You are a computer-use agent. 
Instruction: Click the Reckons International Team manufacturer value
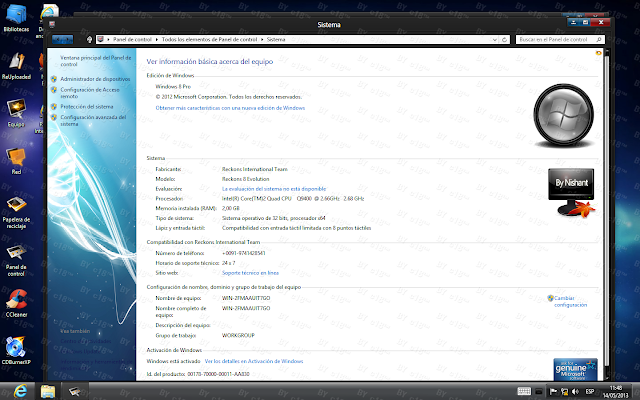click(255, 169)
